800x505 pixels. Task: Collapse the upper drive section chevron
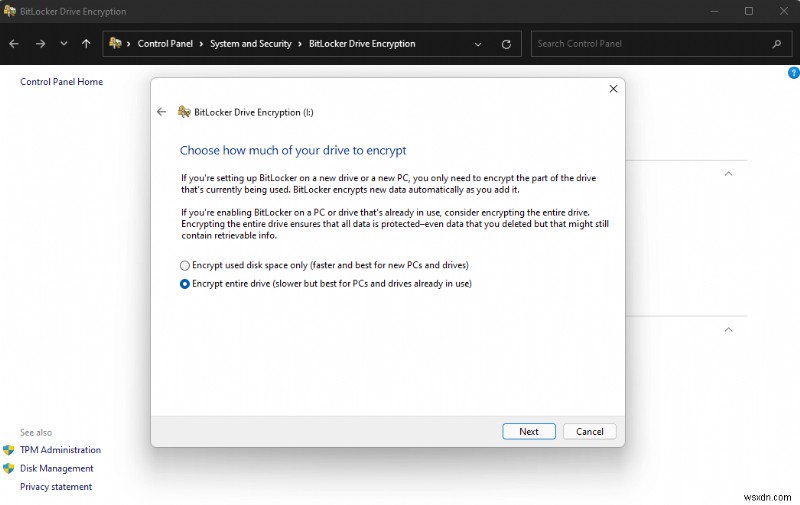(729, 174)
